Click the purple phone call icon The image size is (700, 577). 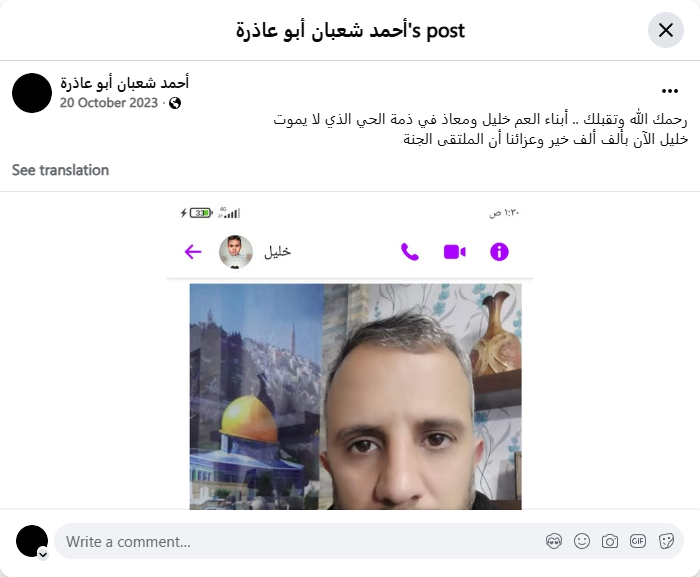point(410,252)
